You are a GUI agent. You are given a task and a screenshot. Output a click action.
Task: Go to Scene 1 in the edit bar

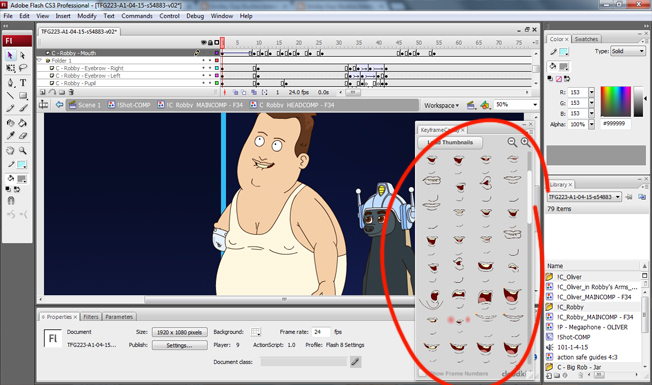click(x=85, y=105)
